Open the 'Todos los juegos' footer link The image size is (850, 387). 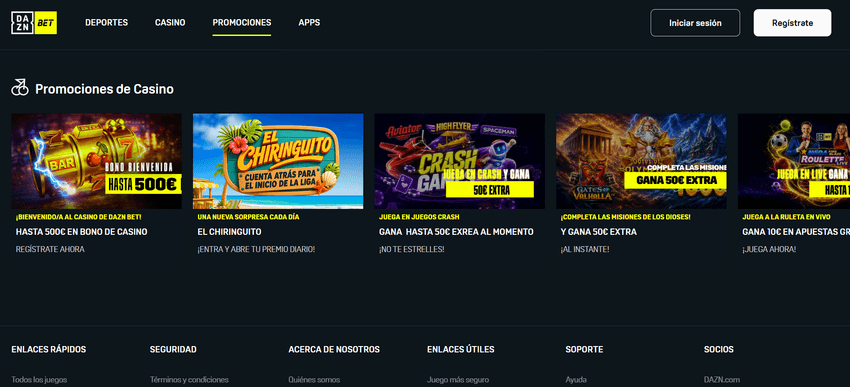coord(39,380)
